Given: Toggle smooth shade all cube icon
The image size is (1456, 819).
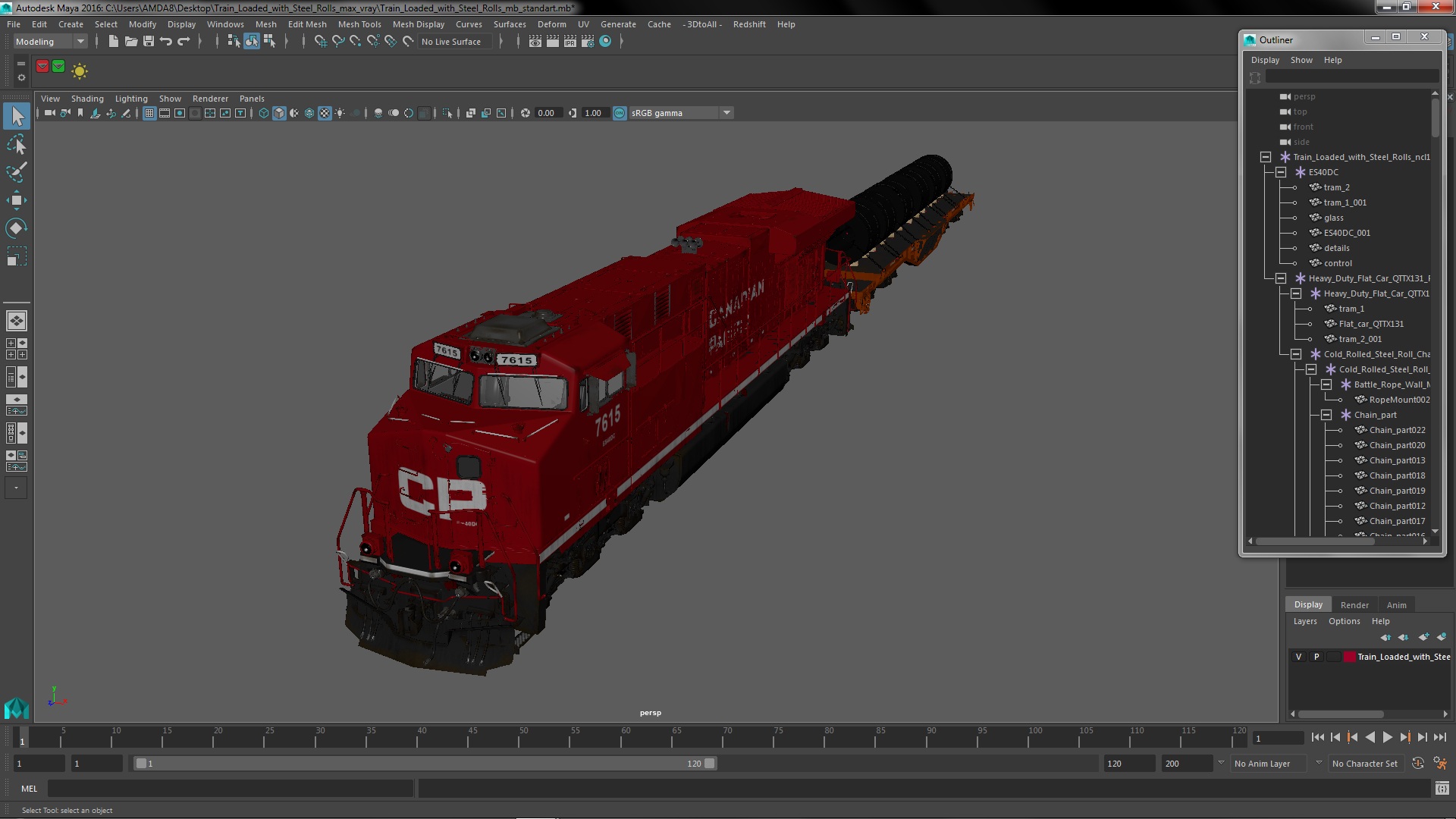Looking at the screenshot, I should coord(279,113).
